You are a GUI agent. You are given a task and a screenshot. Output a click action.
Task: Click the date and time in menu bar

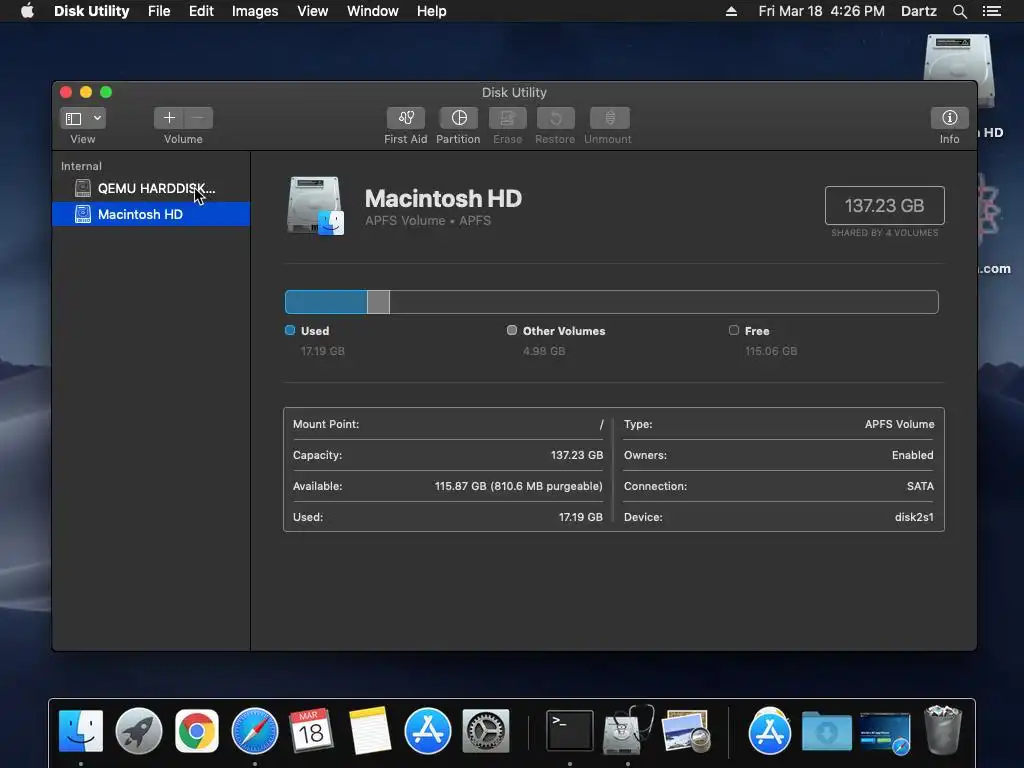coord(822,11)
